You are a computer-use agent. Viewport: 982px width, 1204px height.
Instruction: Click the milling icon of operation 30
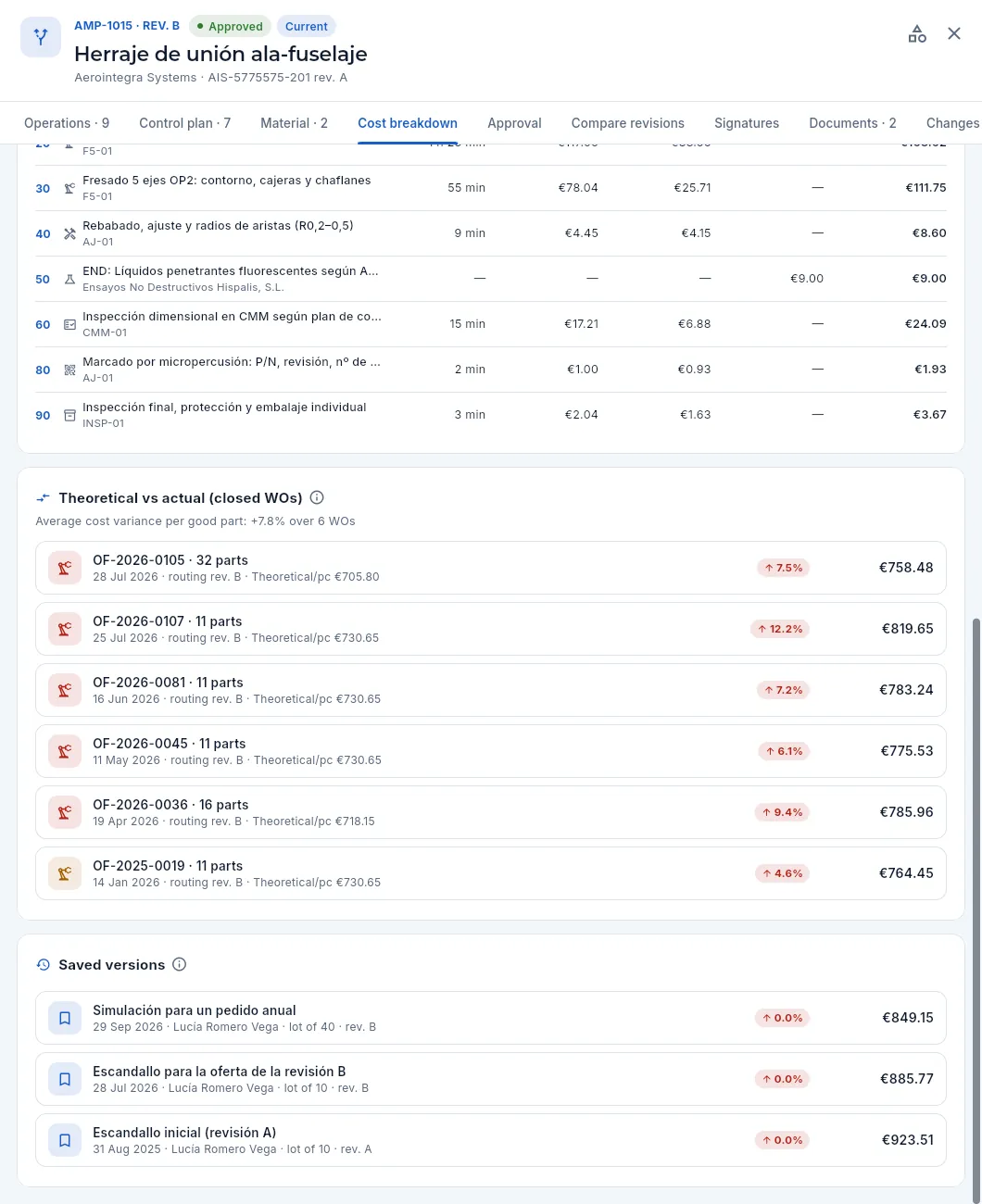(69, 188)
